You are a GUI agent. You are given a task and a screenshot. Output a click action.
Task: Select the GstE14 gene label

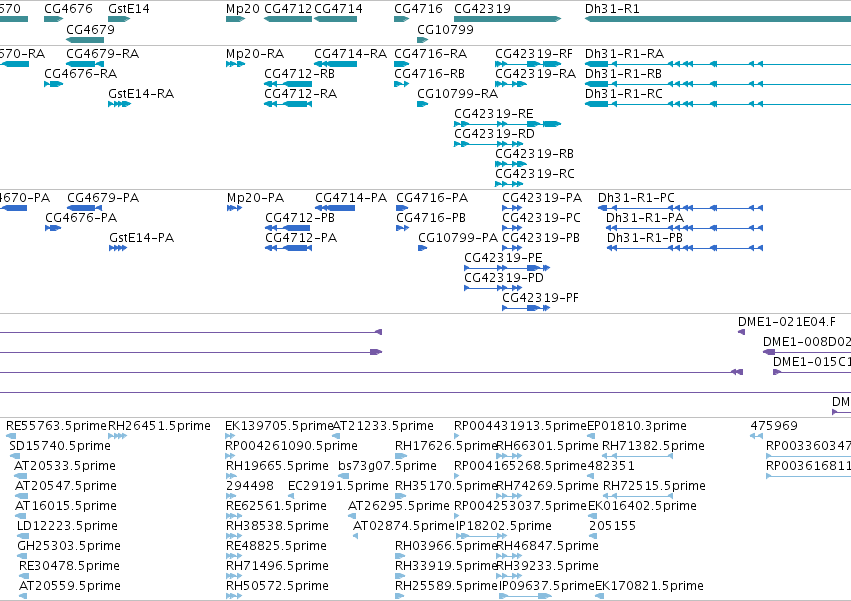[129, 9]
